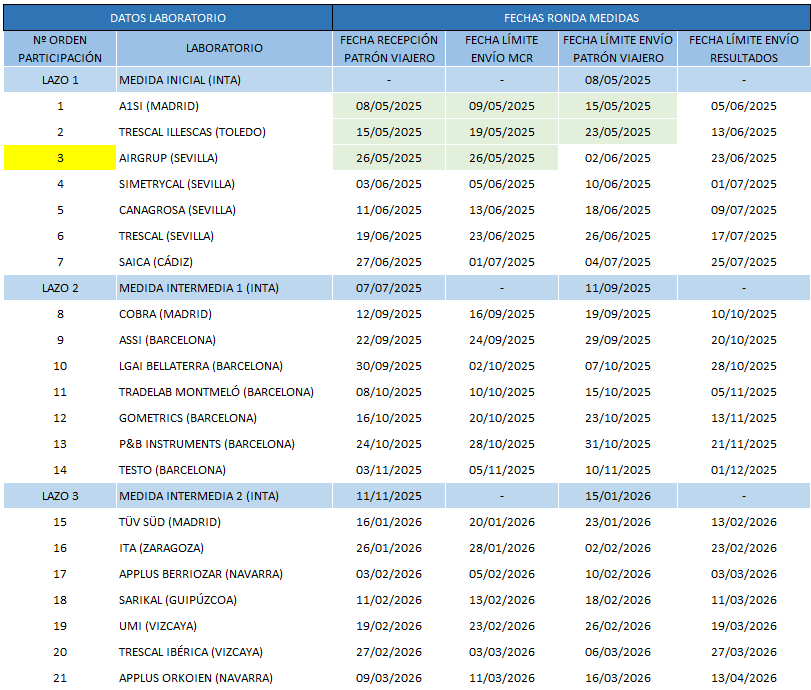Click APPLUS ORKOIEN results date 13/04/2026
Viewport: 811px width, 690px height.
[744, 678]
